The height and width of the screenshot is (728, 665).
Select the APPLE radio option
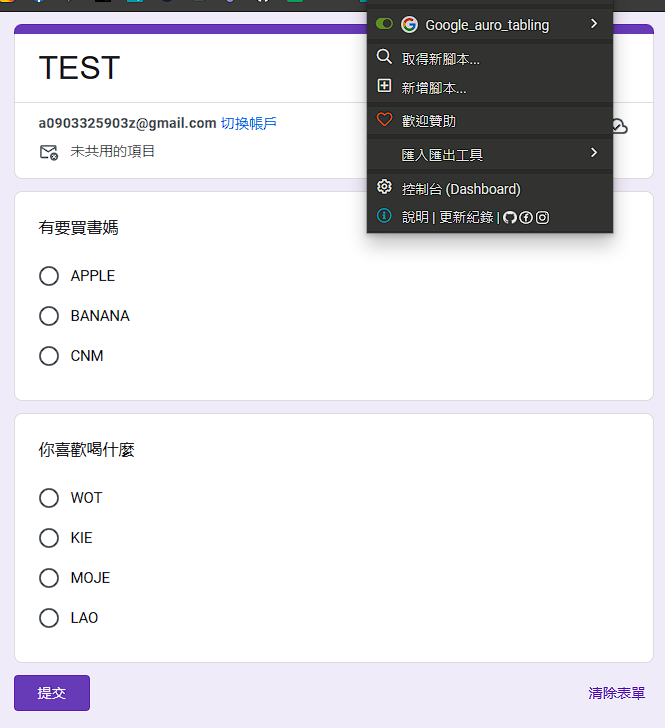(49, 276)
